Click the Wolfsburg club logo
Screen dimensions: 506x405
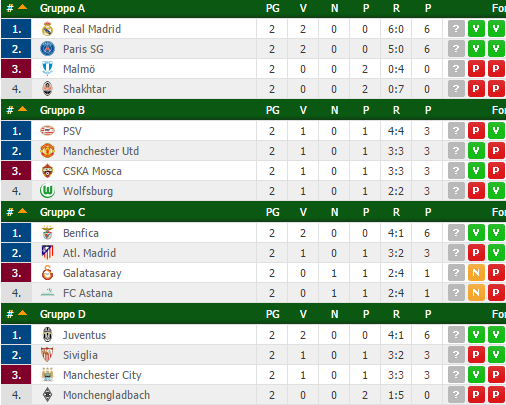(x=47, y=191)
